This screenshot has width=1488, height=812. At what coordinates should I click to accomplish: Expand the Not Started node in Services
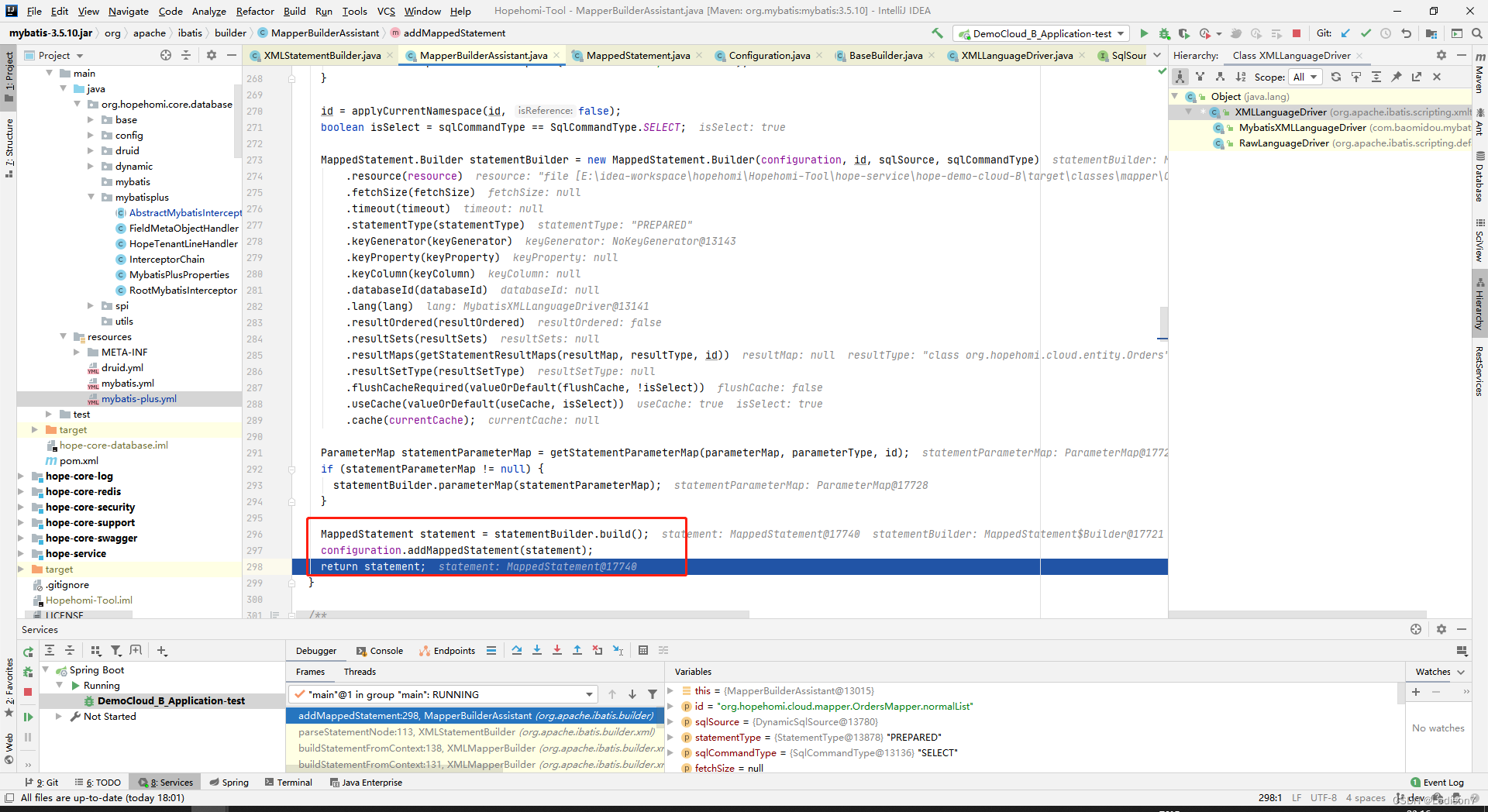coord(58,717)
